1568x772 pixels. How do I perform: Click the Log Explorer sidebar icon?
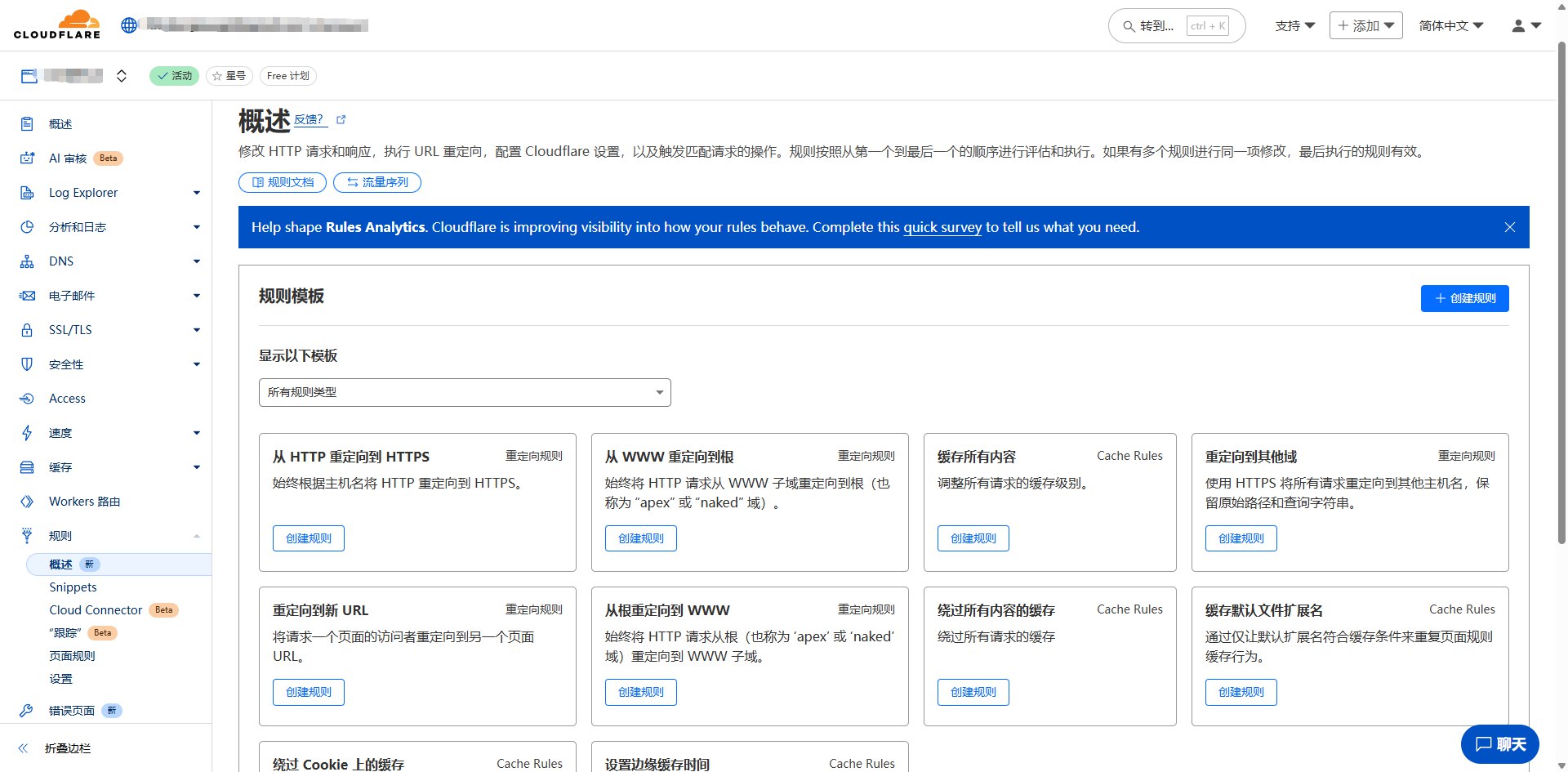click(x=27, y=193)
